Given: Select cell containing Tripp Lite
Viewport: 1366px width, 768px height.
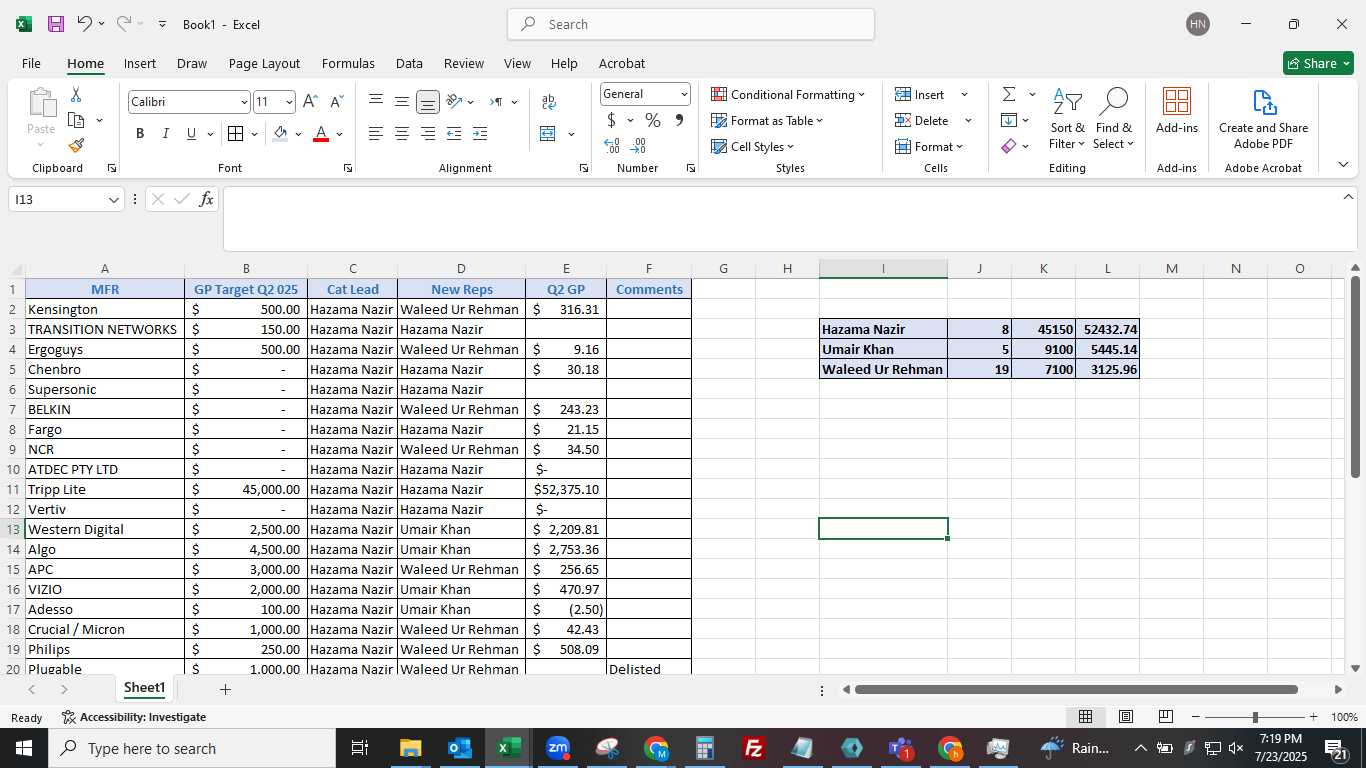Looking at the screenshot, I should (104, 489).
